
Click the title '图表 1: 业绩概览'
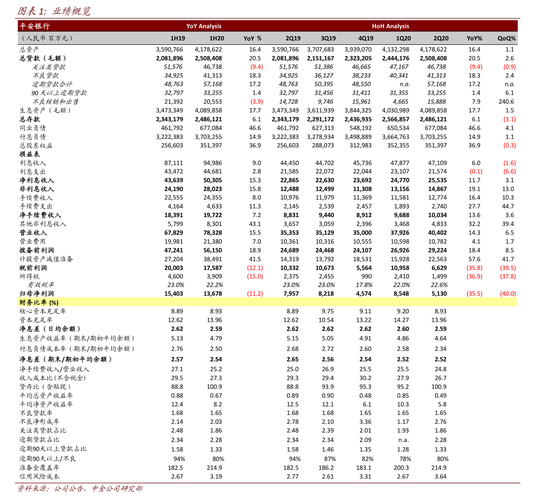point(54,11)
